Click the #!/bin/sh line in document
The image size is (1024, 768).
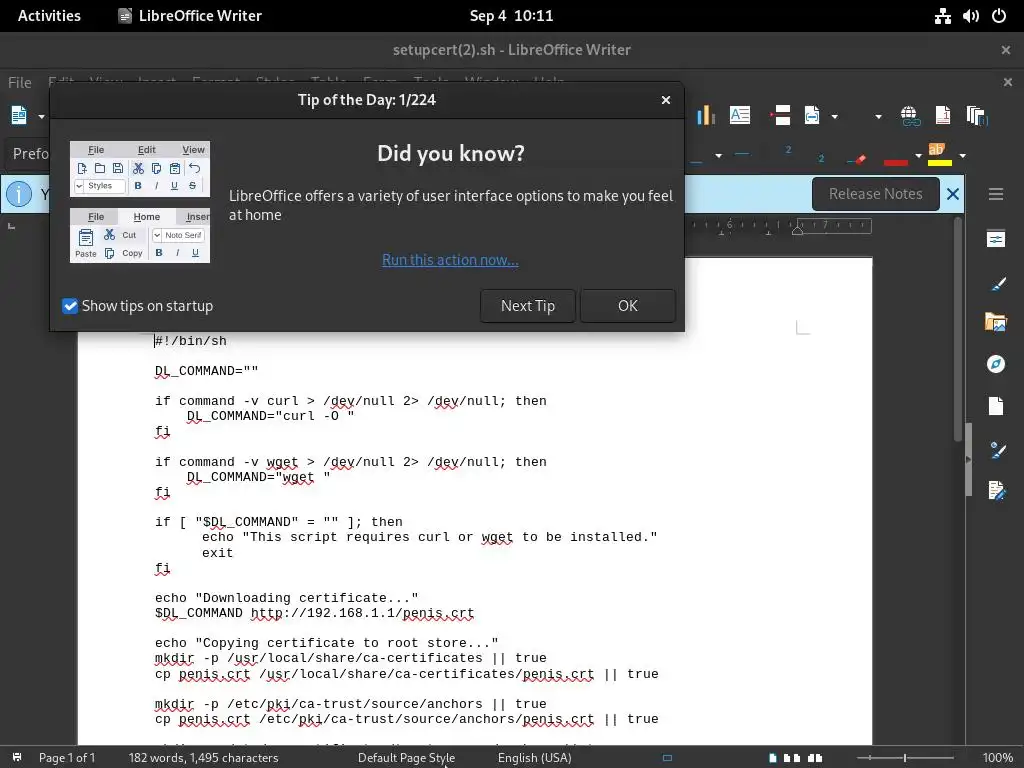191,341
